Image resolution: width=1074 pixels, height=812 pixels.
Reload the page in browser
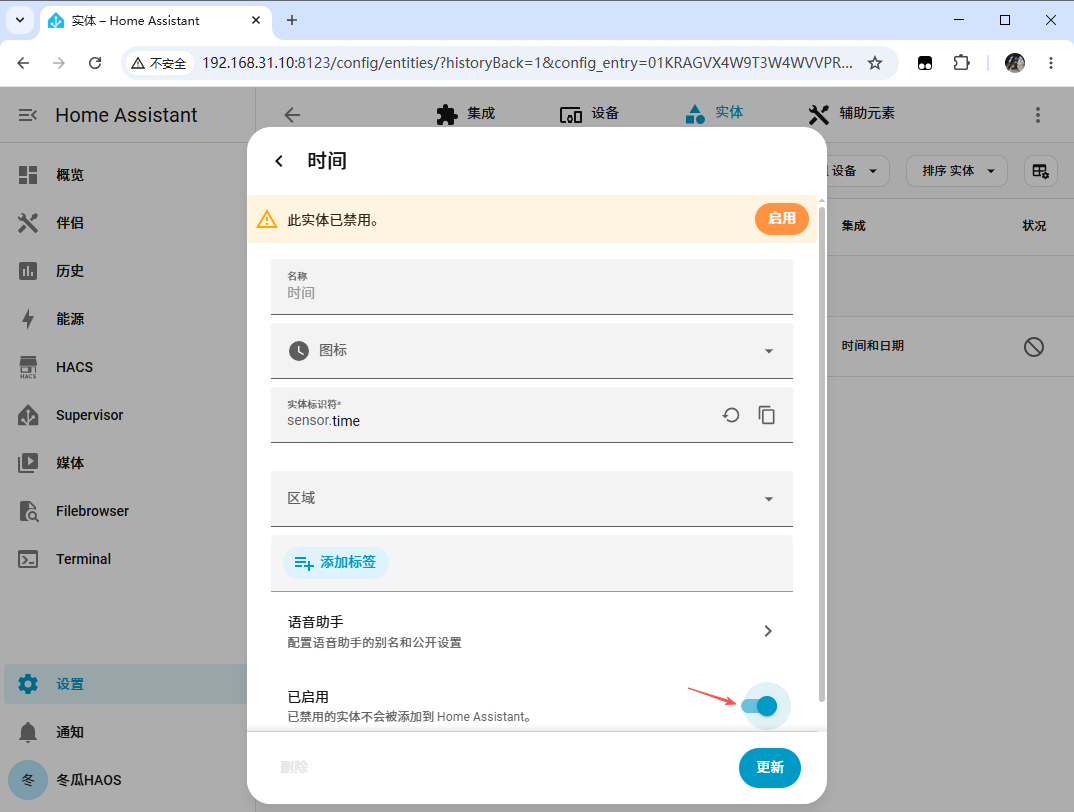pyautogui.click(x=95, y=63)
